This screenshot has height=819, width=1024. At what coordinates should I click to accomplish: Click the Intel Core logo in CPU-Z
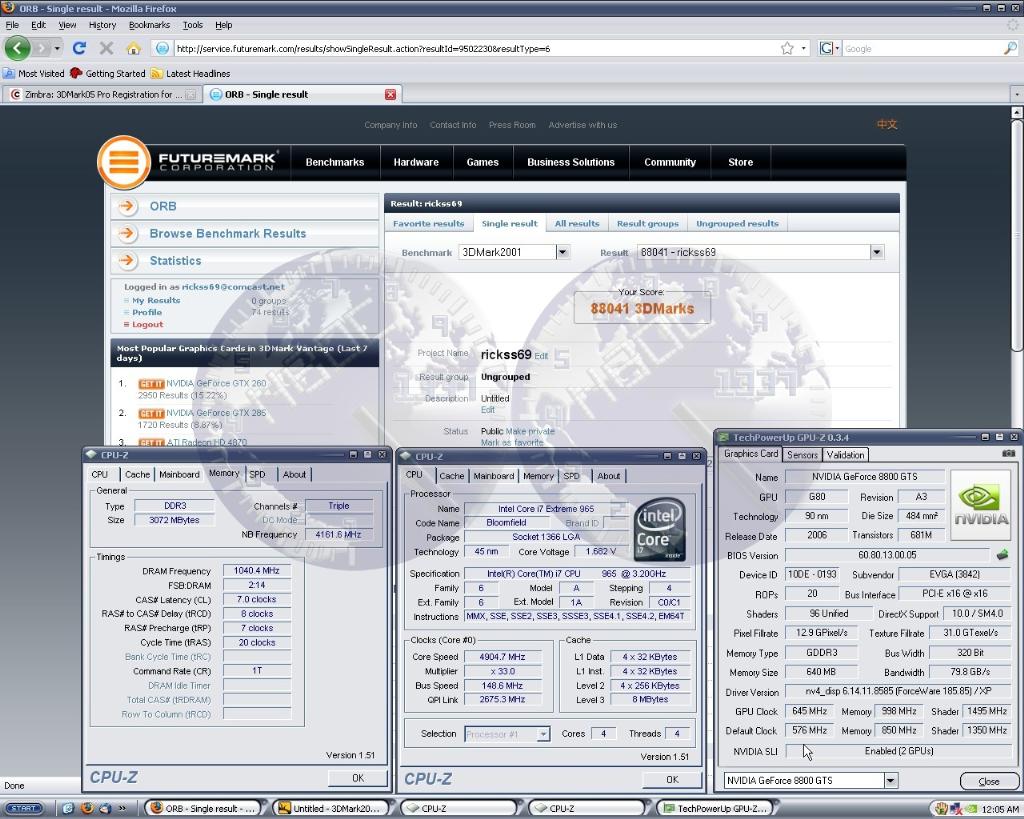tap(659, 529)
